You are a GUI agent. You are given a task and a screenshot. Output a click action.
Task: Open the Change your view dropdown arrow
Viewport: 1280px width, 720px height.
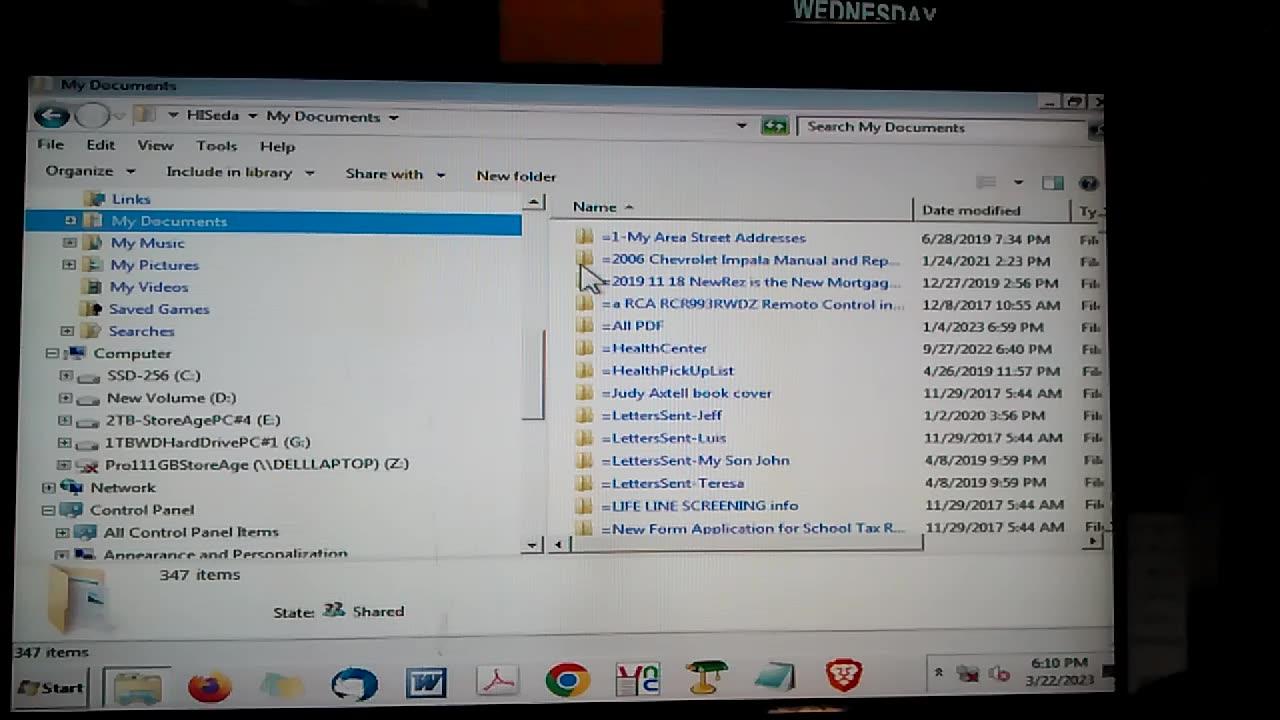[1019, 183]
